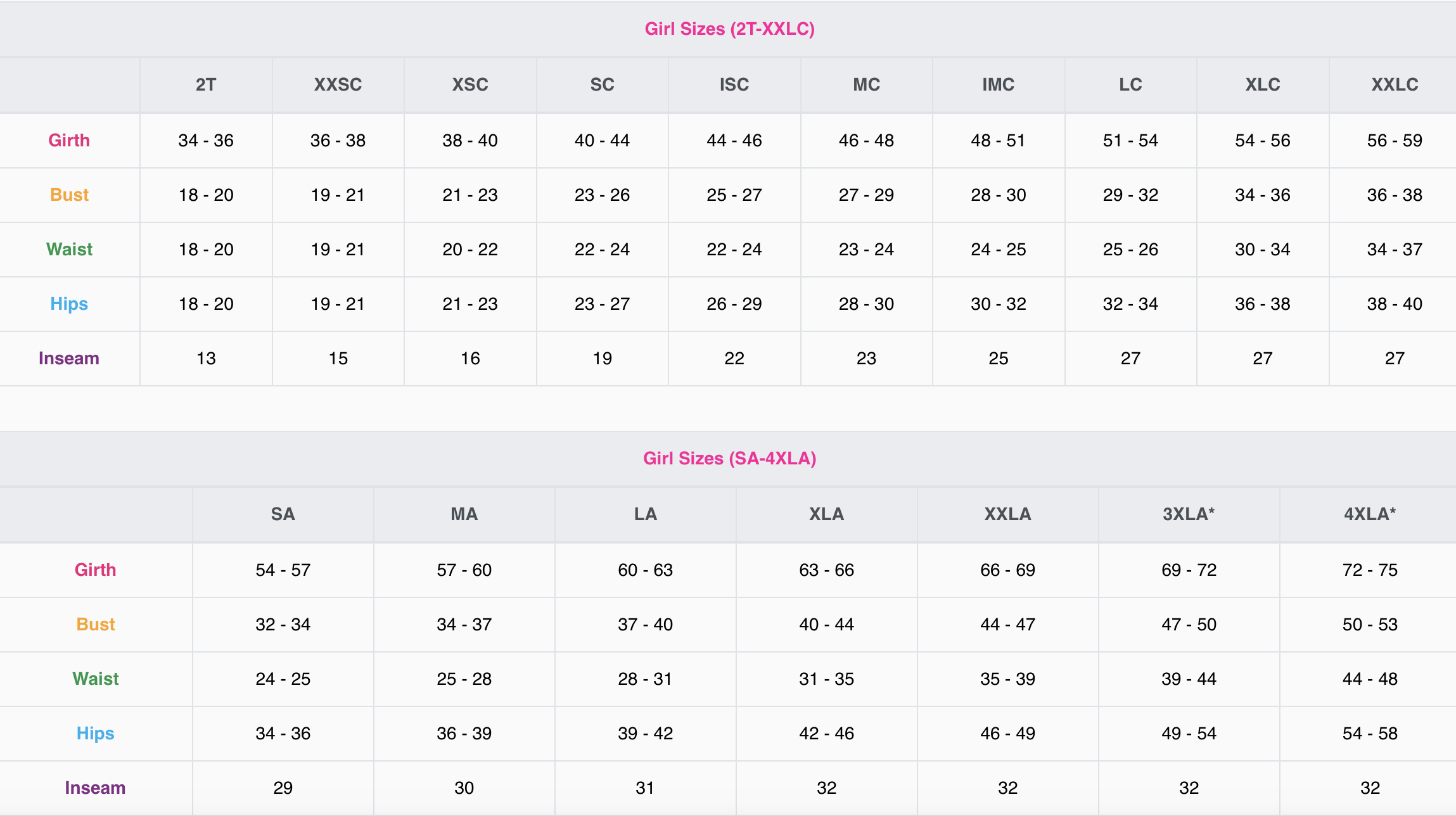Click the 72 - 75 Girth cell for 4XLA

click(1370, 570)
